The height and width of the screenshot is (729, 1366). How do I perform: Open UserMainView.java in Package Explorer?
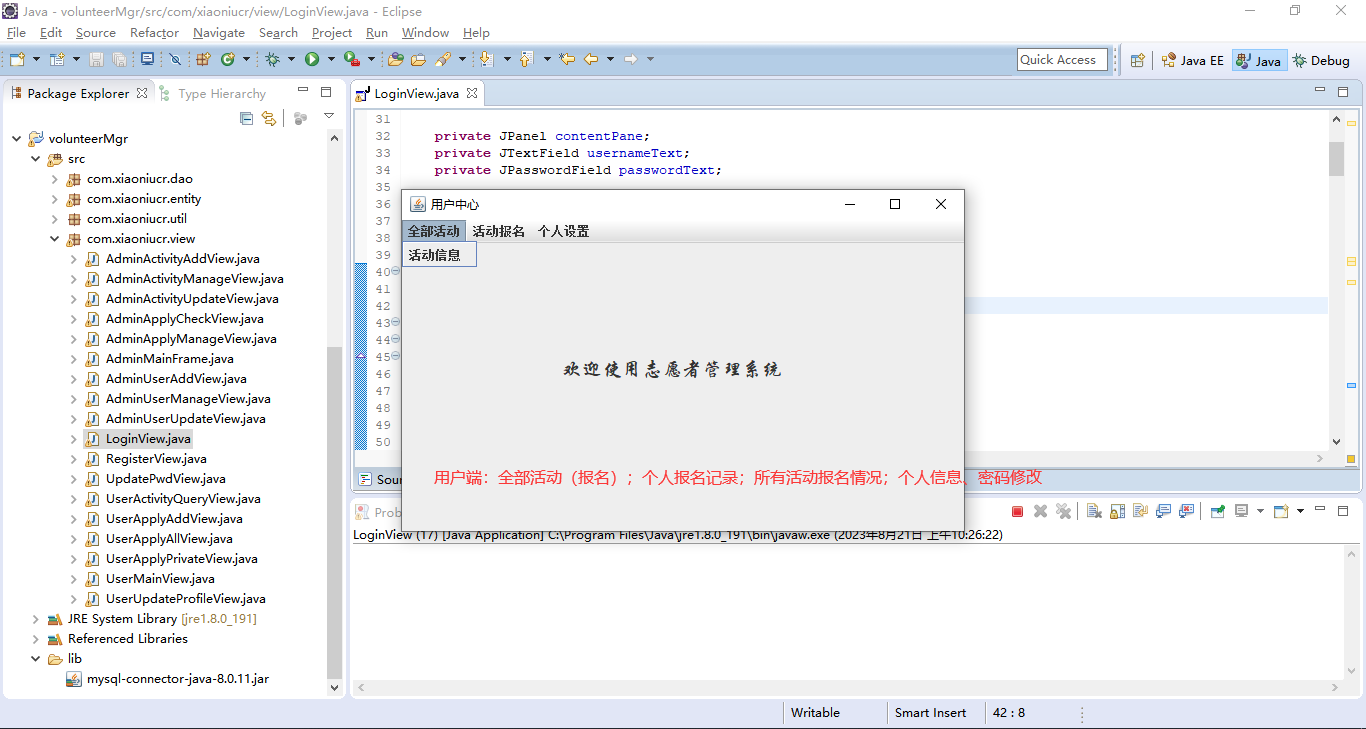pos(160,579)
